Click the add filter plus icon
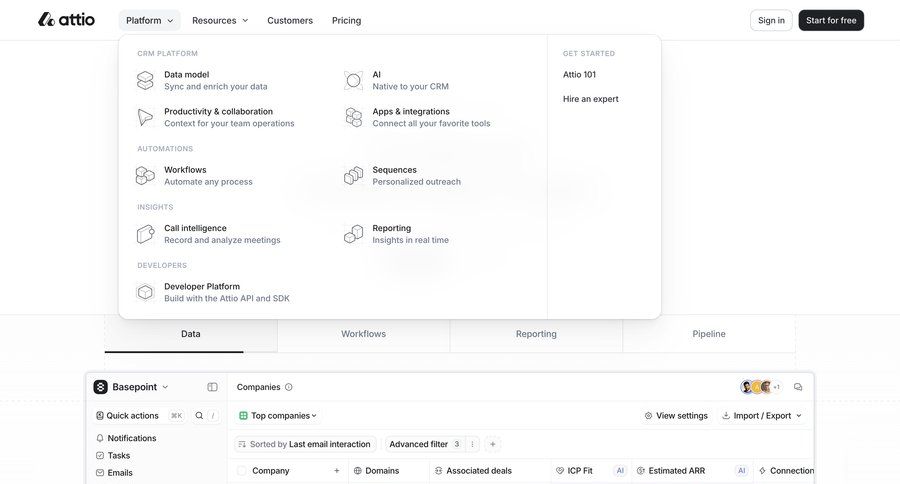 492,444
